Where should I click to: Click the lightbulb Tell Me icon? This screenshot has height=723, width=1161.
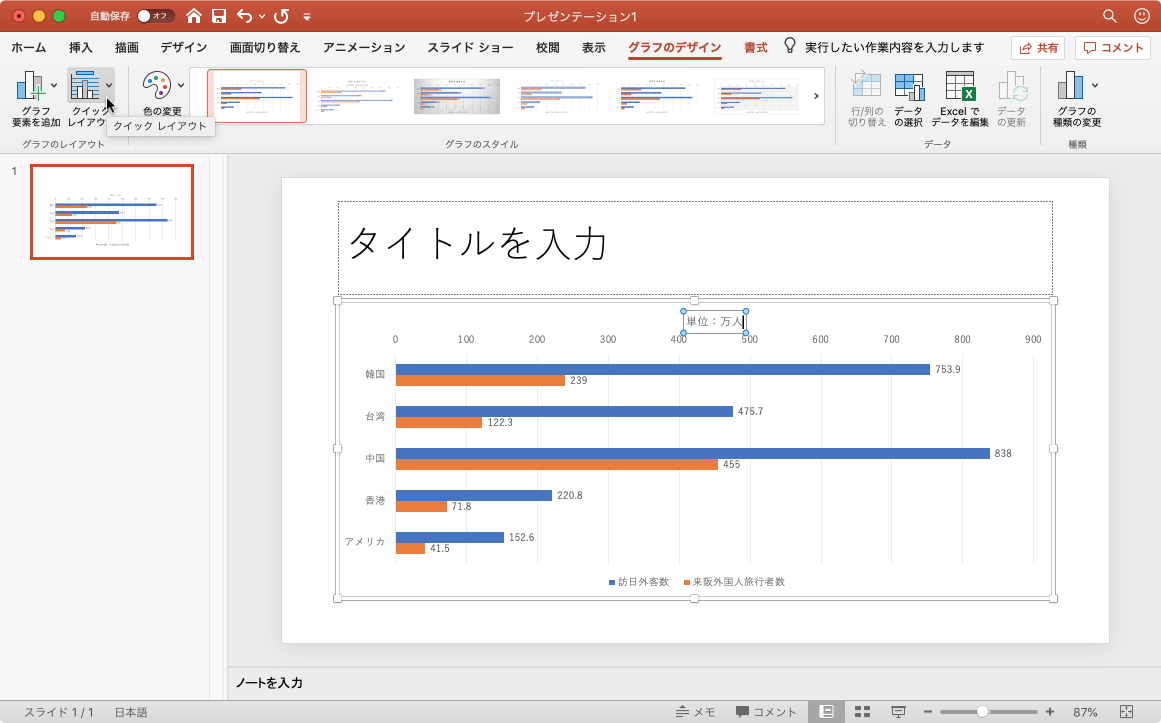[790, 47]
